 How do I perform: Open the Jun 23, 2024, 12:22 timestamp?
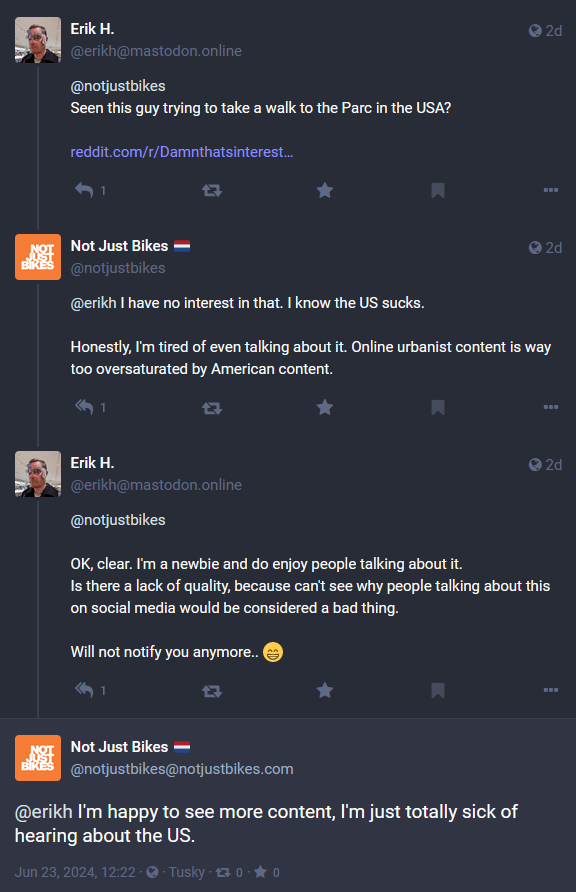(x=75, y=872)
